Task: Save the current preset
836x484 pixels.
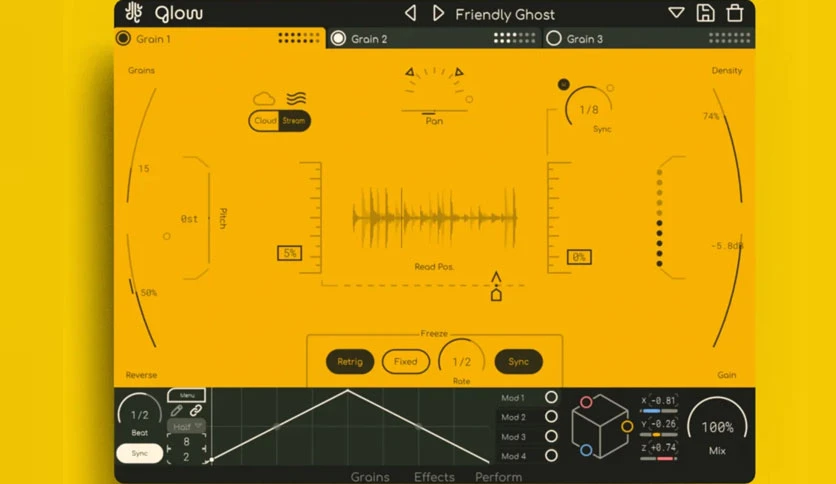Action: (705, 13)
